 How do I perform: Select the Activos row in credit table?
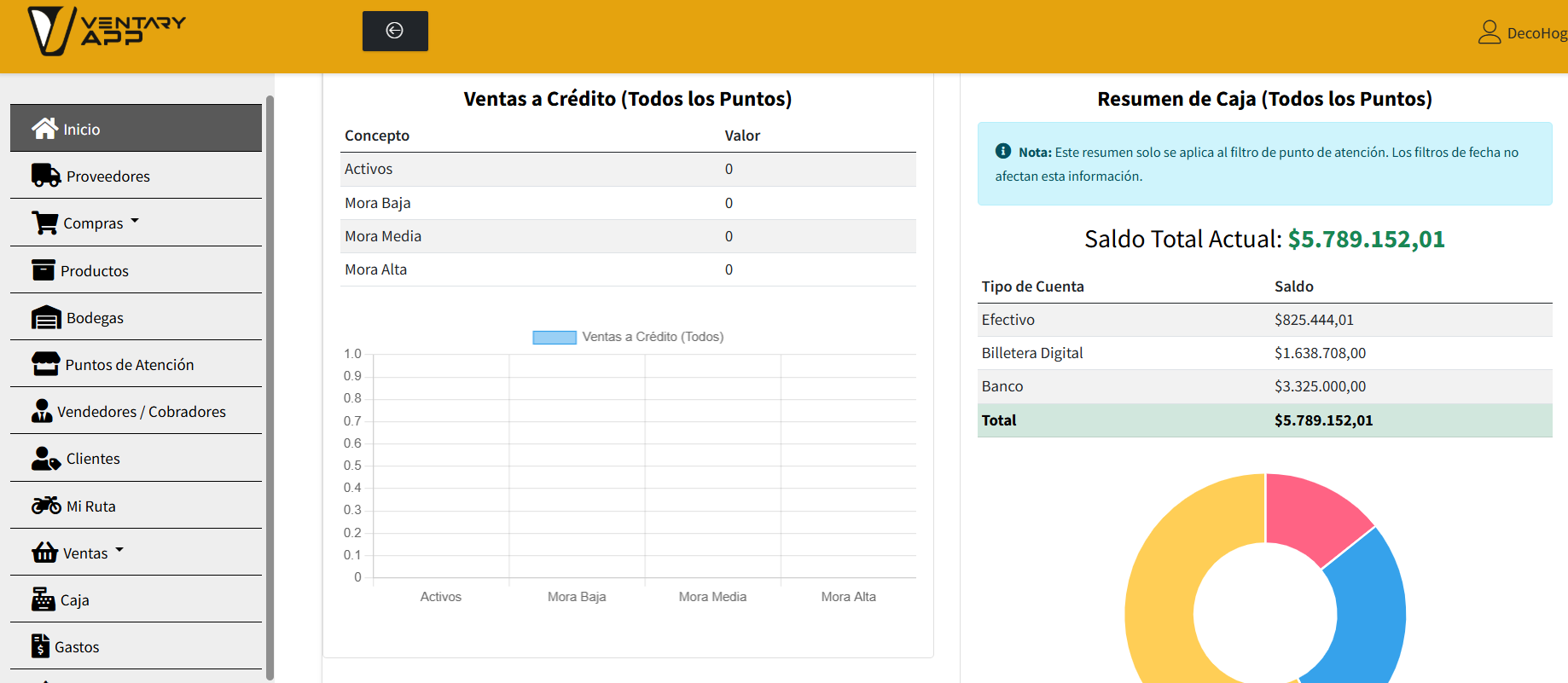tap(628, 169)
